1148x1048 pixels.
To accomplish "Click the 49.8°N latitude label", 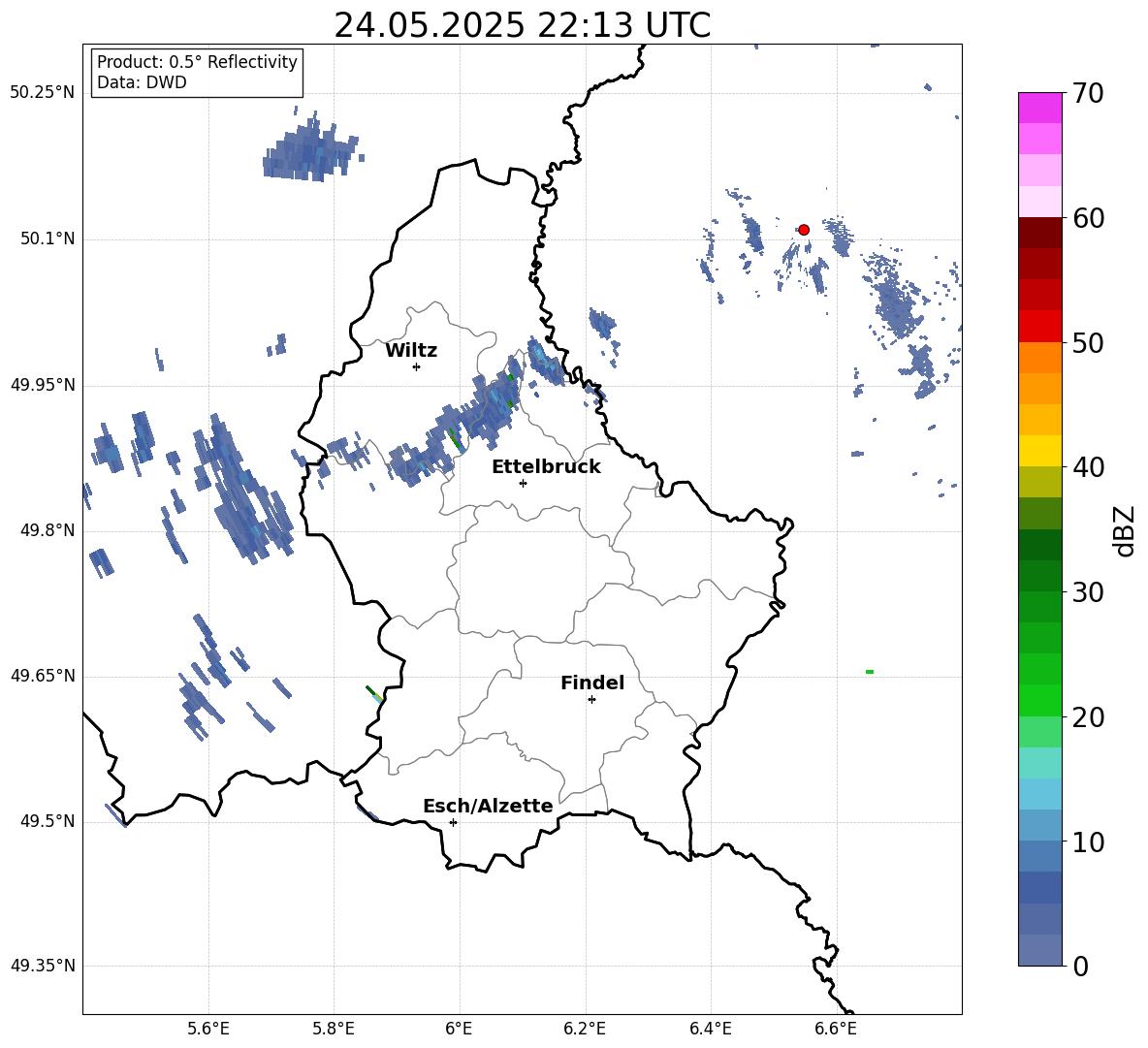I will click(47, 530).
